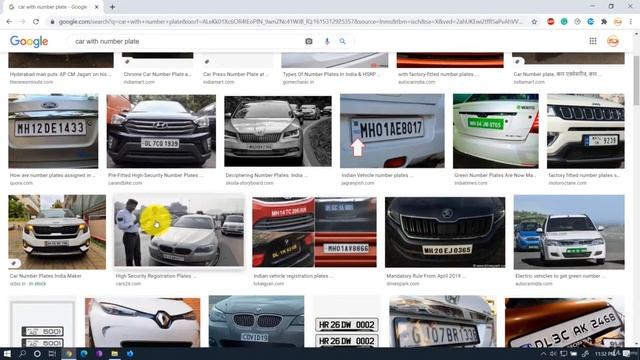Show hidden system tray icons
This screenshot has width=640, height=360.
[x=543, y=354]
